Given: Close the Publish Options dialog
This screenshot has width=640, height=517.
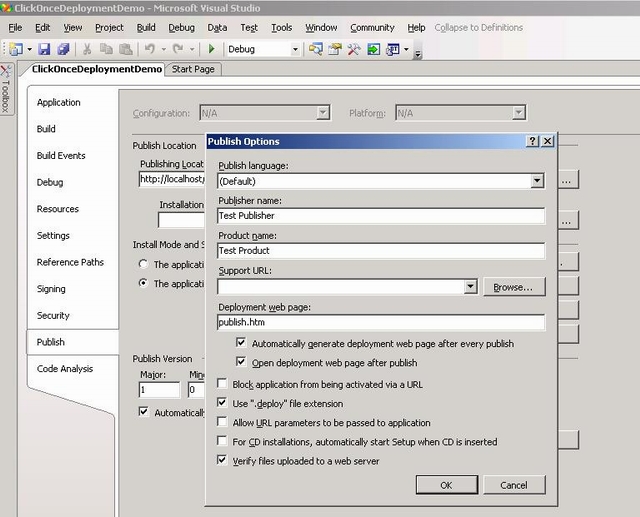Looking at the screenshot, I should point(547,141).
